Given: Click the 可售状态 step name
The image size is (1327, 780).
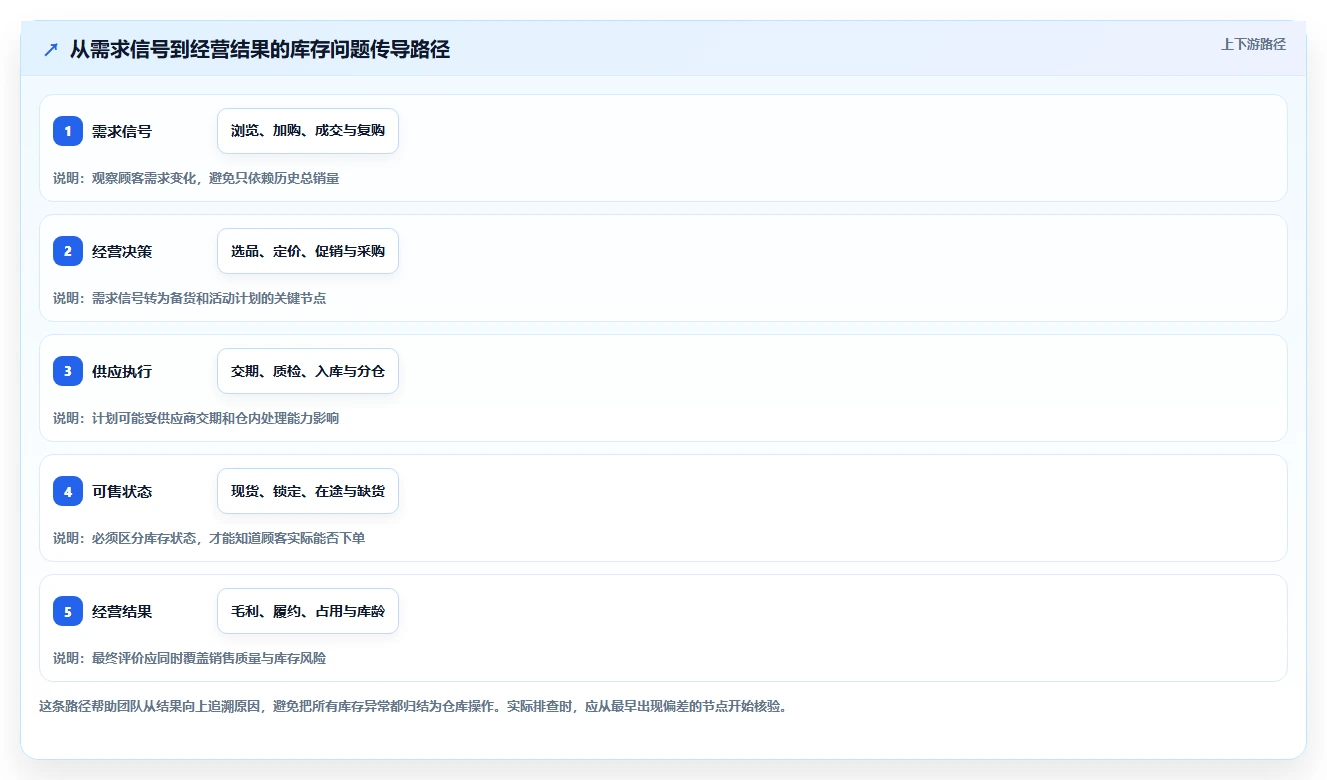Looking at the screenshot, I should (122, 491).
